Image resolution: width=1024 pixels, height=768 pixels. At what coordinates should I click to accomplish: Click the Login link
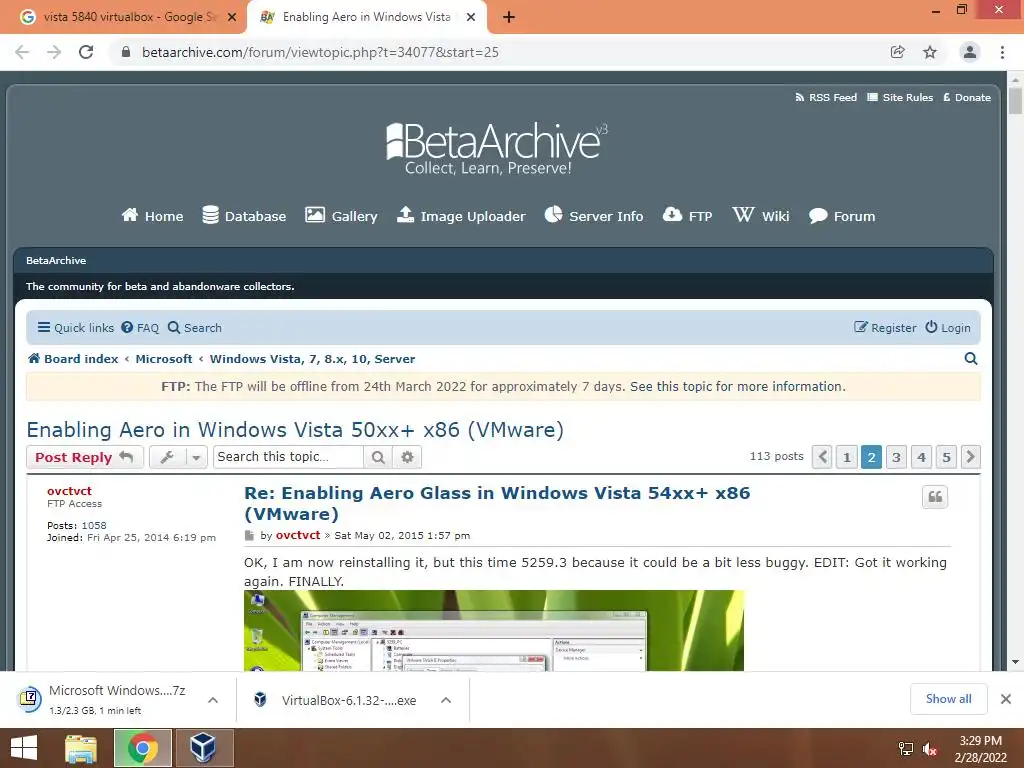pyautogui.click(x=948, y=328)
